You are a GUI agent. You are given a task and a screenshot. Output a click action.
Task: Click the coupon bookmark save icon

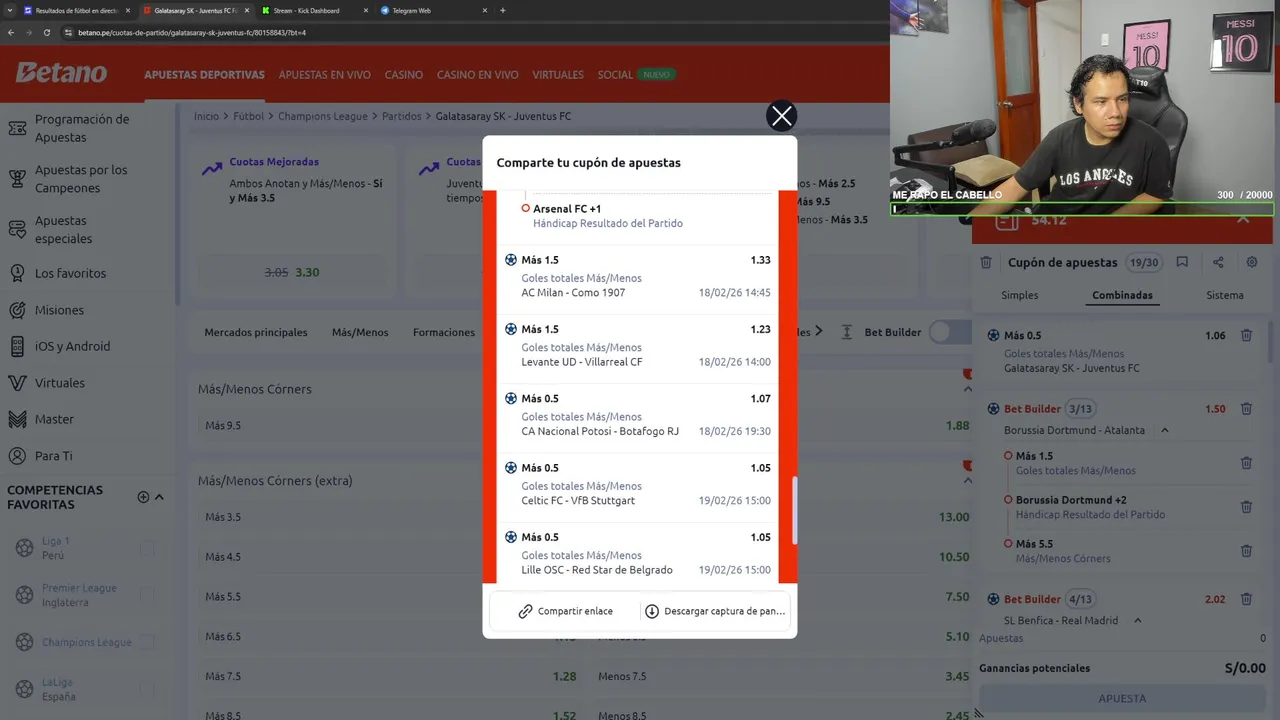point(1182,262)
